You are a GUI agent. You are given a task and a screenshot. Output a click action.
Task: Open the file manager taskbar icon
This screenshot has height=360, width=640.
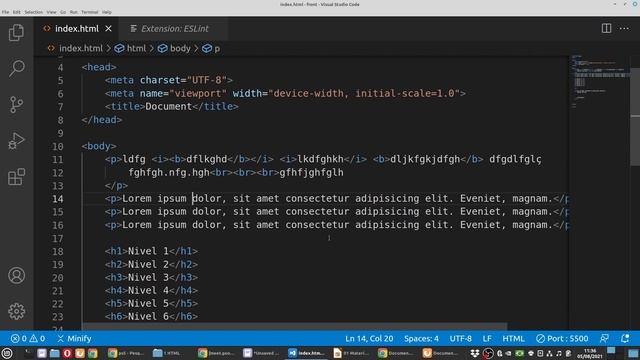point(54,353)
